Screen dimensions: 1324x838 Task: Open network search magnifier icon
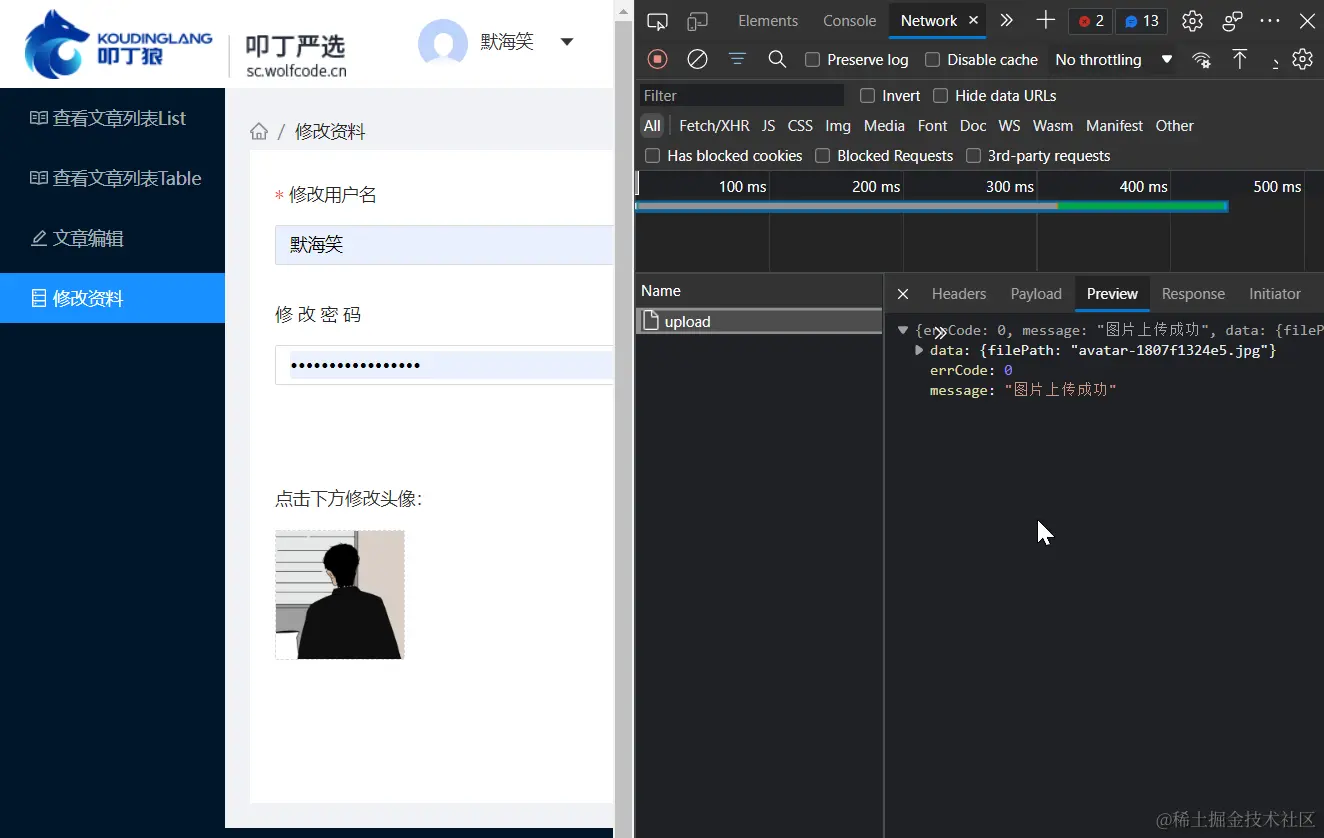click(777, 59)
